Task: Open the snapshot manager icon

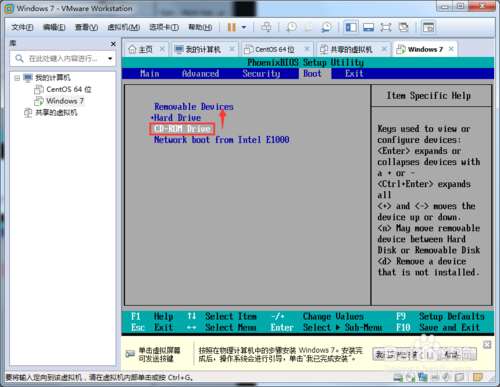Action: point(326,27)
